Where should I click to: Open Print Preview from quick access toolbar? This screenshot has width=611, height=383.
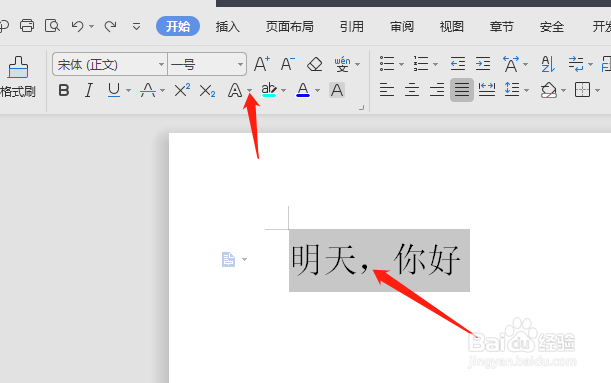click(52, 26)
